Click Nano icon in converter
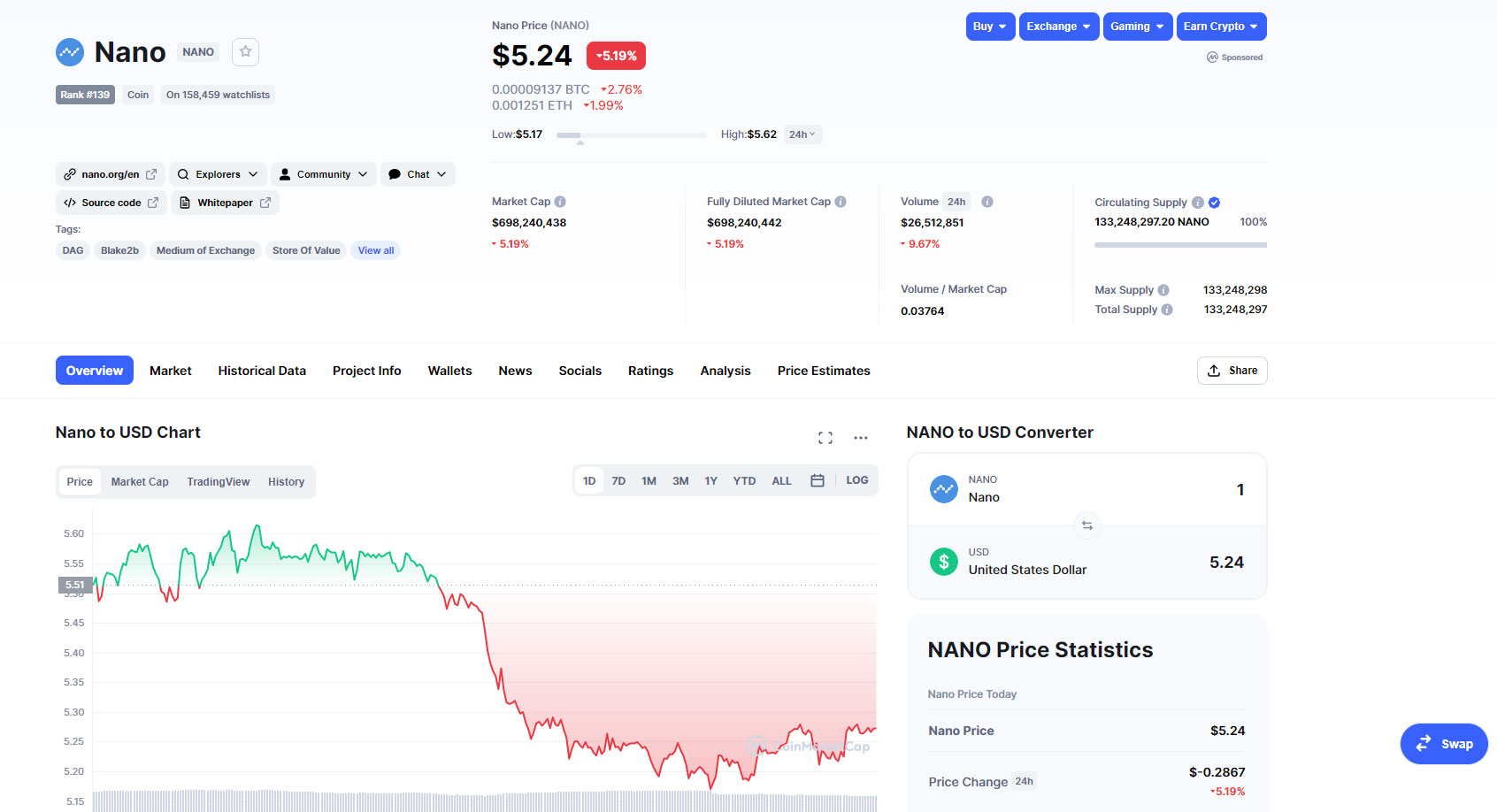 944,489
